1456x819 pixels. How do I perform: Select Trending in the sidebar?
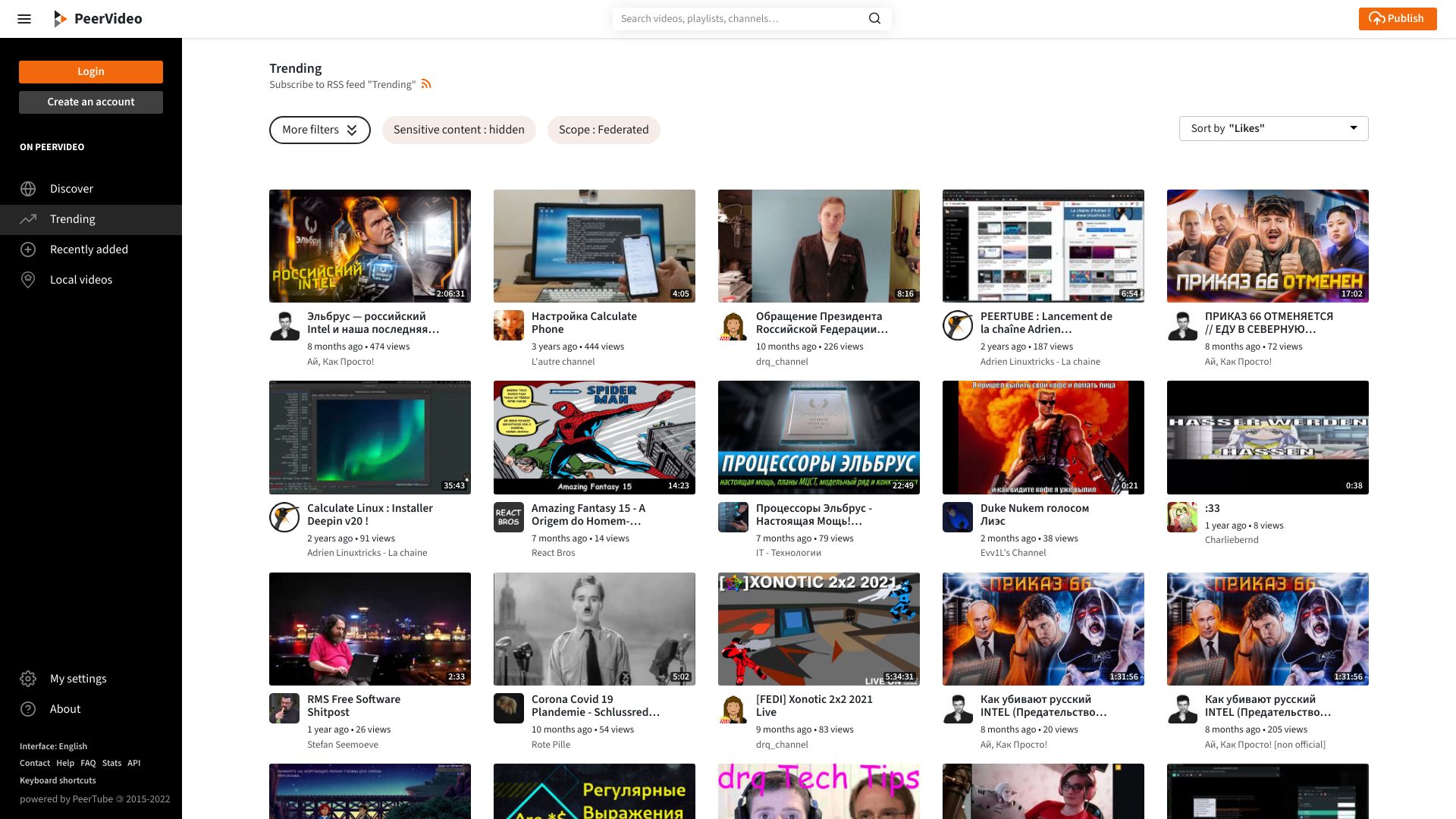pos(91,219)
